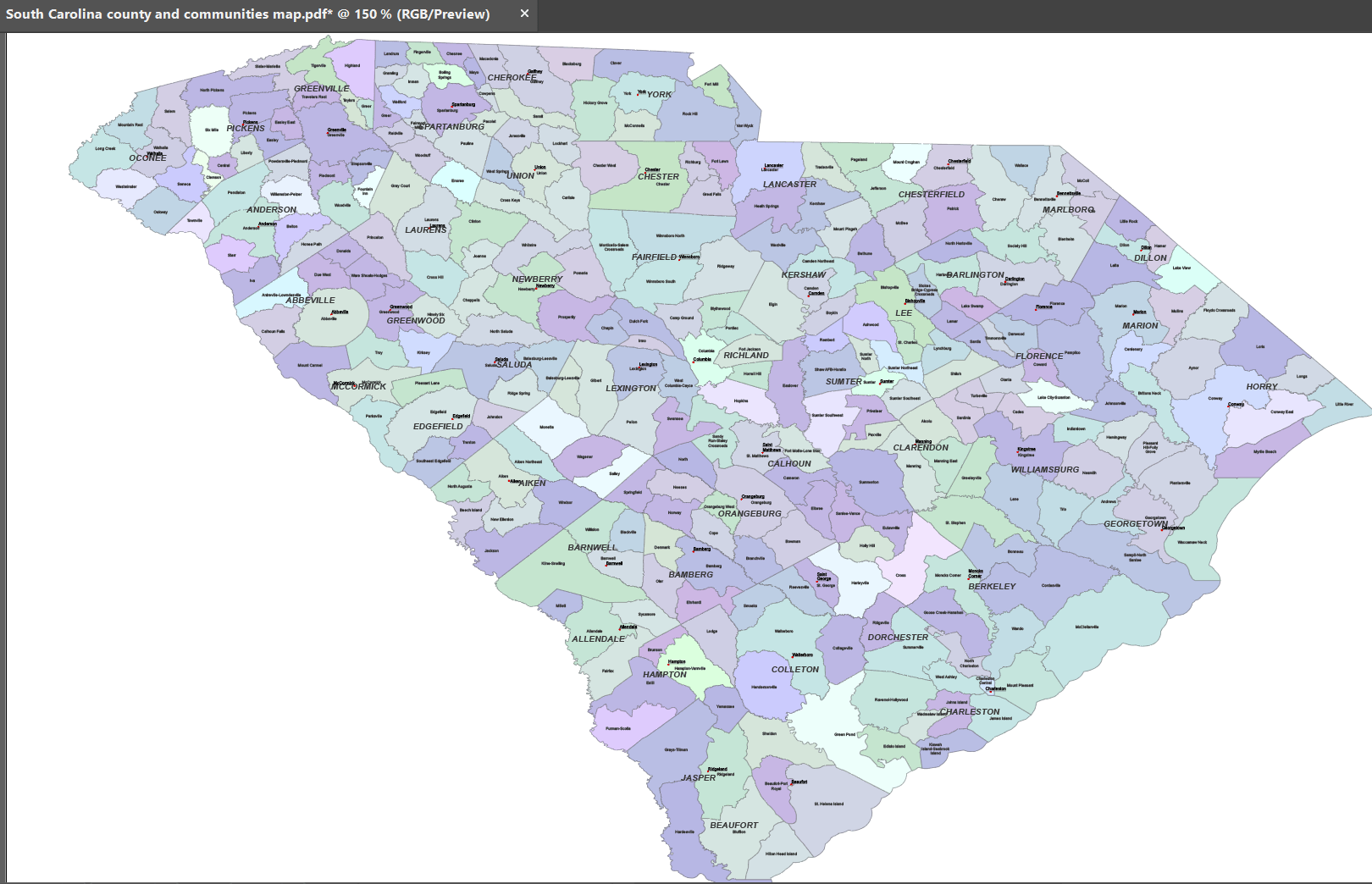1372x884 pixels.
Task: Select the LEE county label
Action: 905,313
